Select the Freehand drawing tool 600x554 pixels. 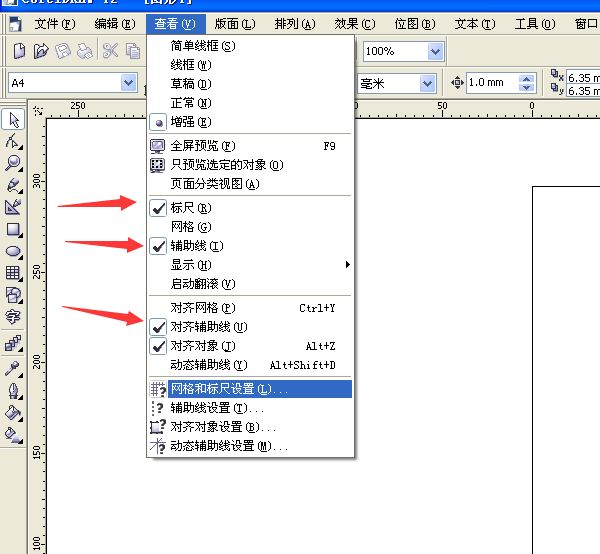pos(13,185)
